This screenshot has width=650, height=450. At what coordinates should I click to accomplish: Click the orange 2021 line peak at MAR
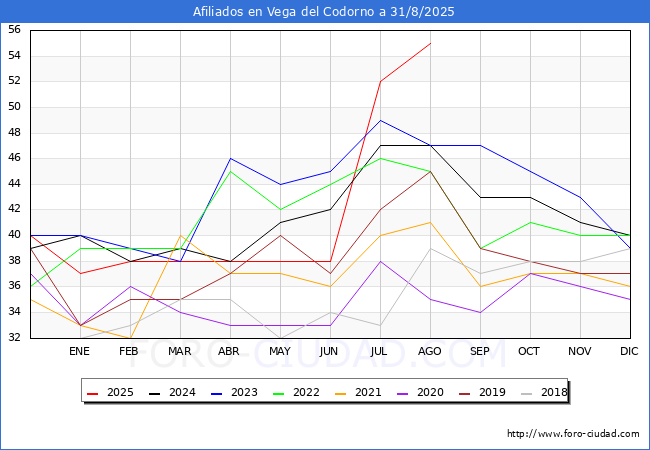(180, 235)
